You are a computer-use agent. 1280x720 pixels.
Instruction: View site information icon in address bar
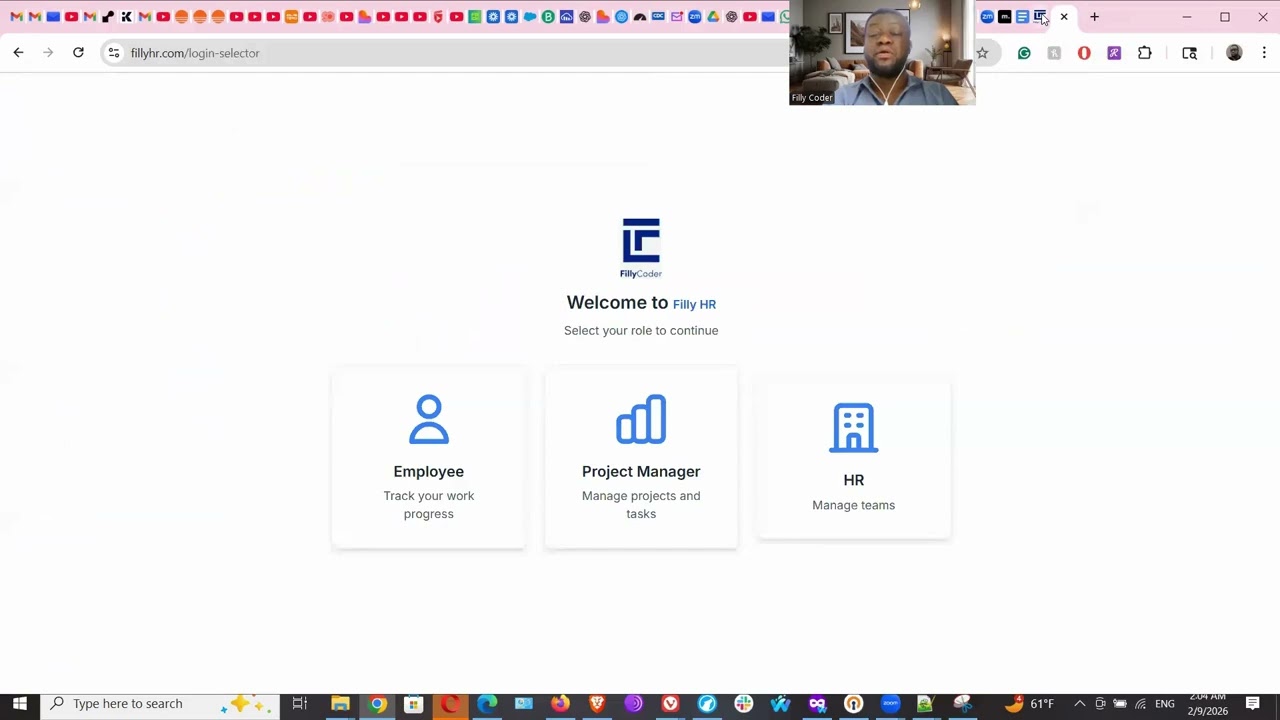(x=114, y=53)
